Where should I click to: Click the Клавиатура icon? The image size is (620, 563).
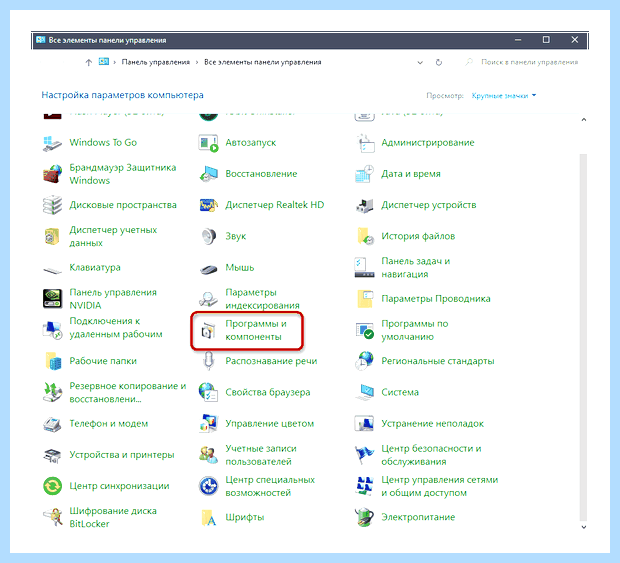point(52,269)
